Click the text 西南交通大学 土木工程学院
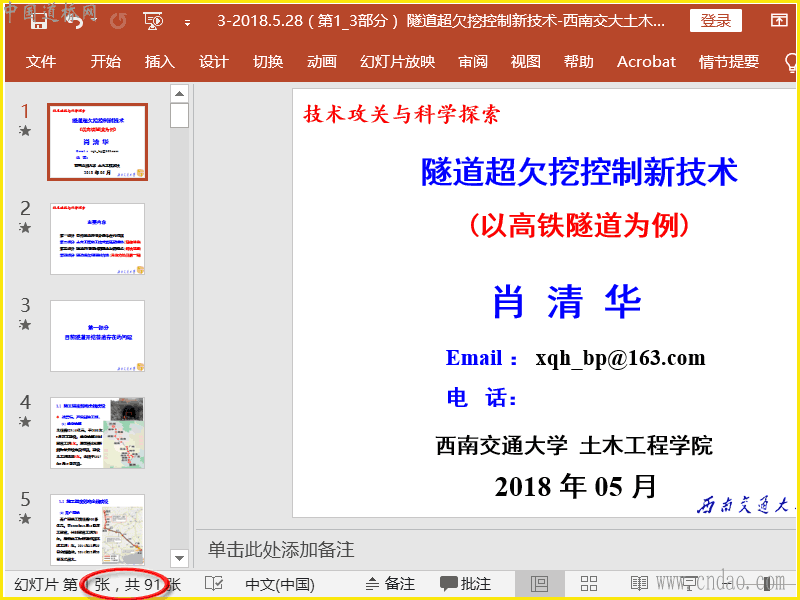Image resolution: width=800 pixels, height=600 pixels. 574,445
